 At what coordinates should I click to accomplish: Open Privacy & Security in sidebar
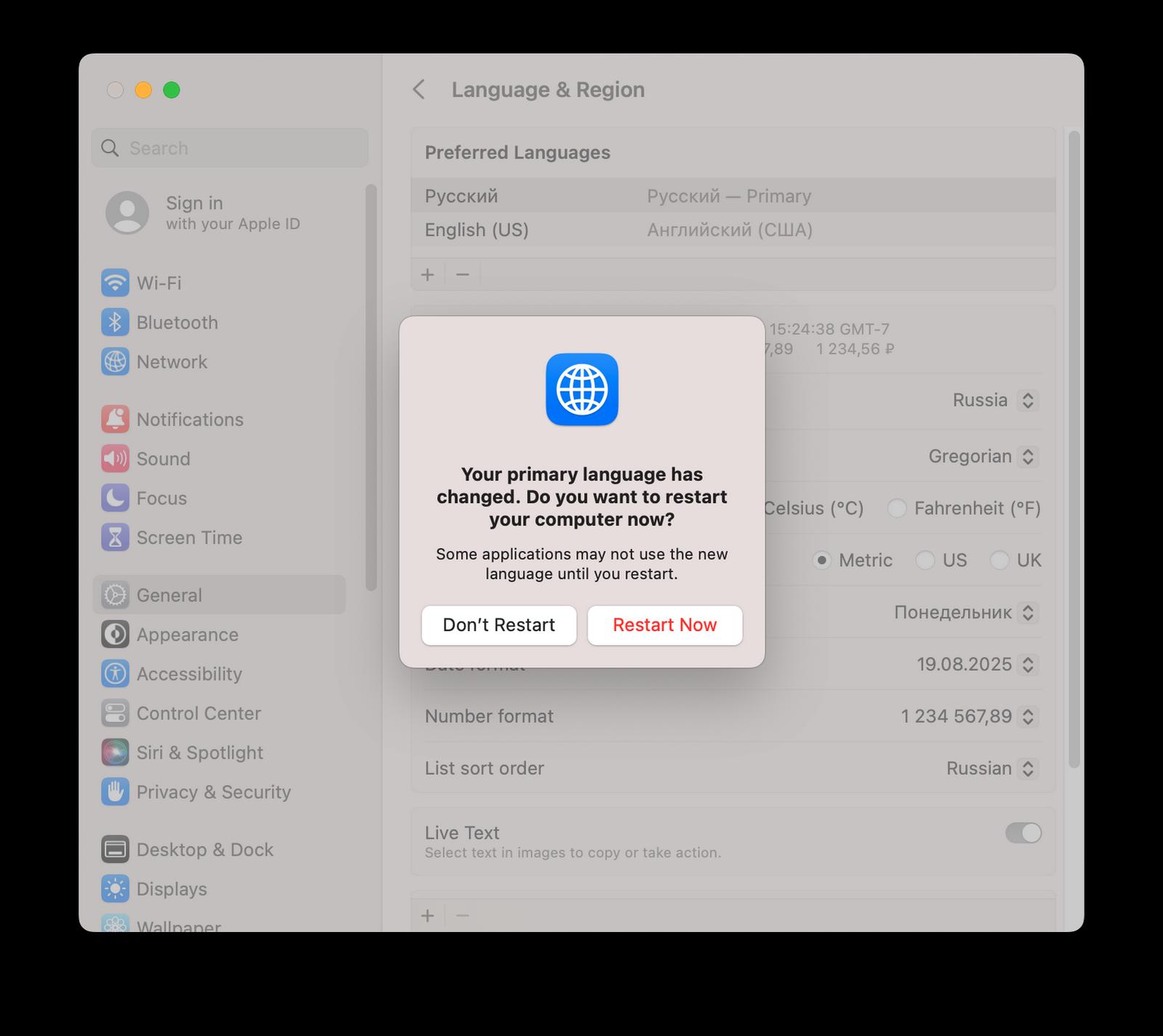coord(214,792)
